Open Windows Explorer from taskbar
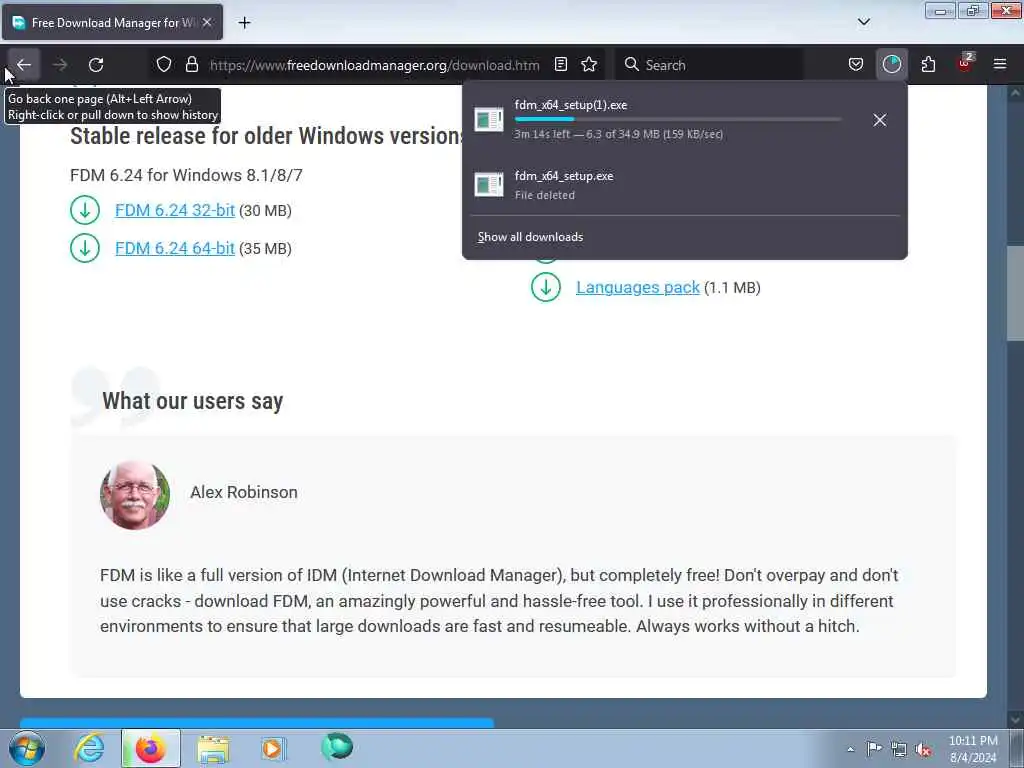This screenshot has width=1024, height=768. coord(213,749)
